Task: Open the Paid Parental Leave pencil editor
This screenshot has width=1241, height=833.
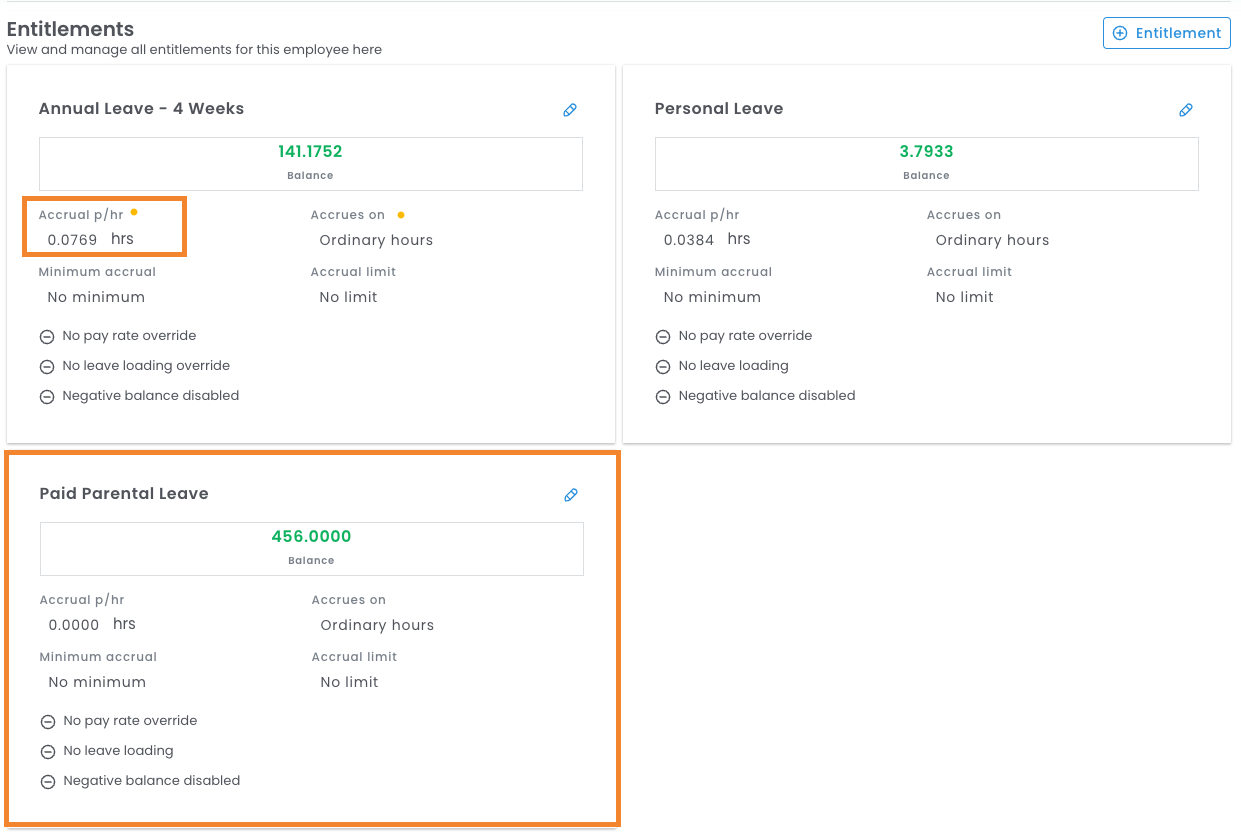Action: tap(571, 495)
